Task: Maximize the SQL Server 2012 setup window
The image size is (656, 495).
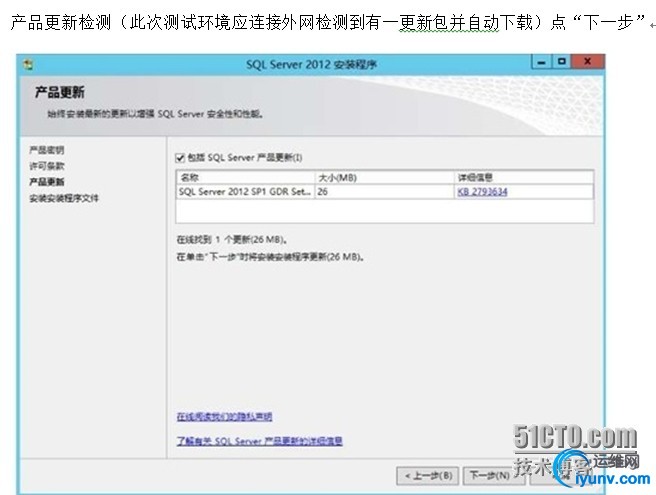Action: point(561,62)
